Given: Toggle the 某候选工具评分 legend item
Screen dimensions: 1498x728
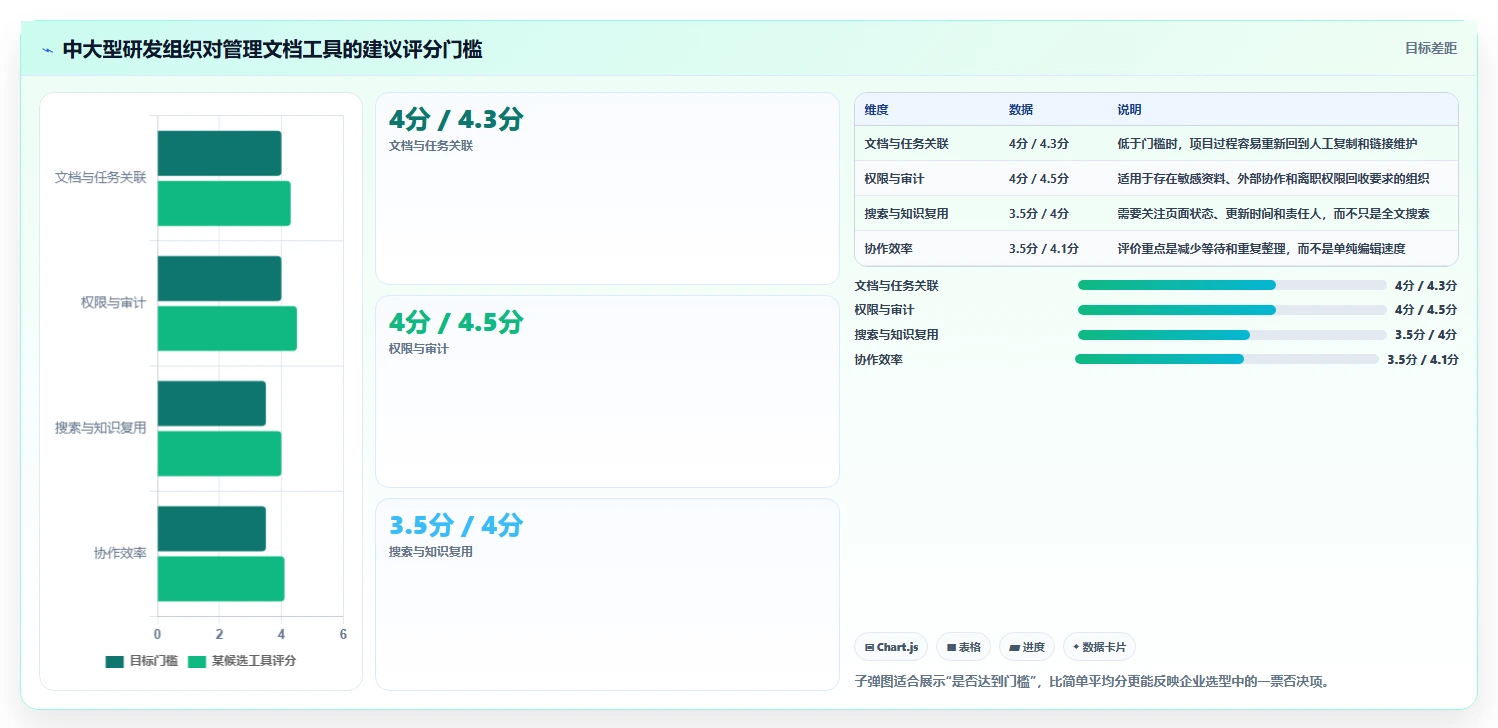Looking at the screenshot, I should pos(242,661).
